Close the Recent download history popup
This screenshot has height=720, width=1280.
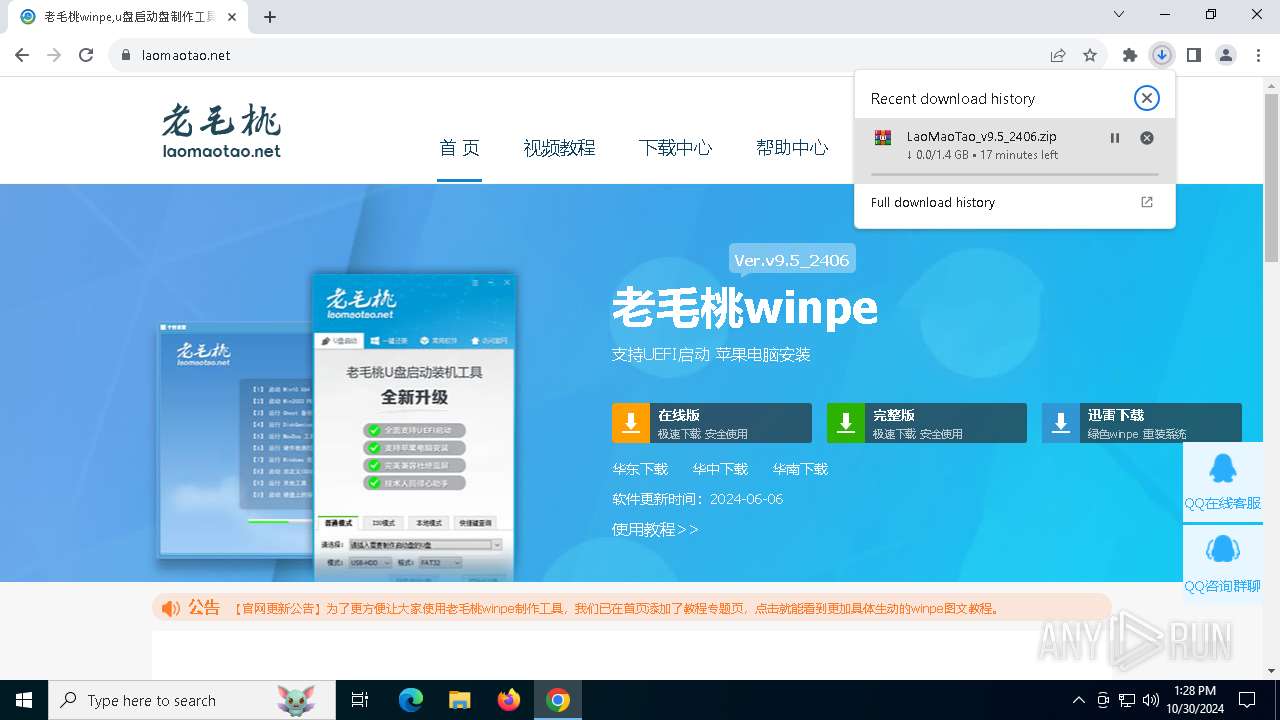tap(1147, 98)
